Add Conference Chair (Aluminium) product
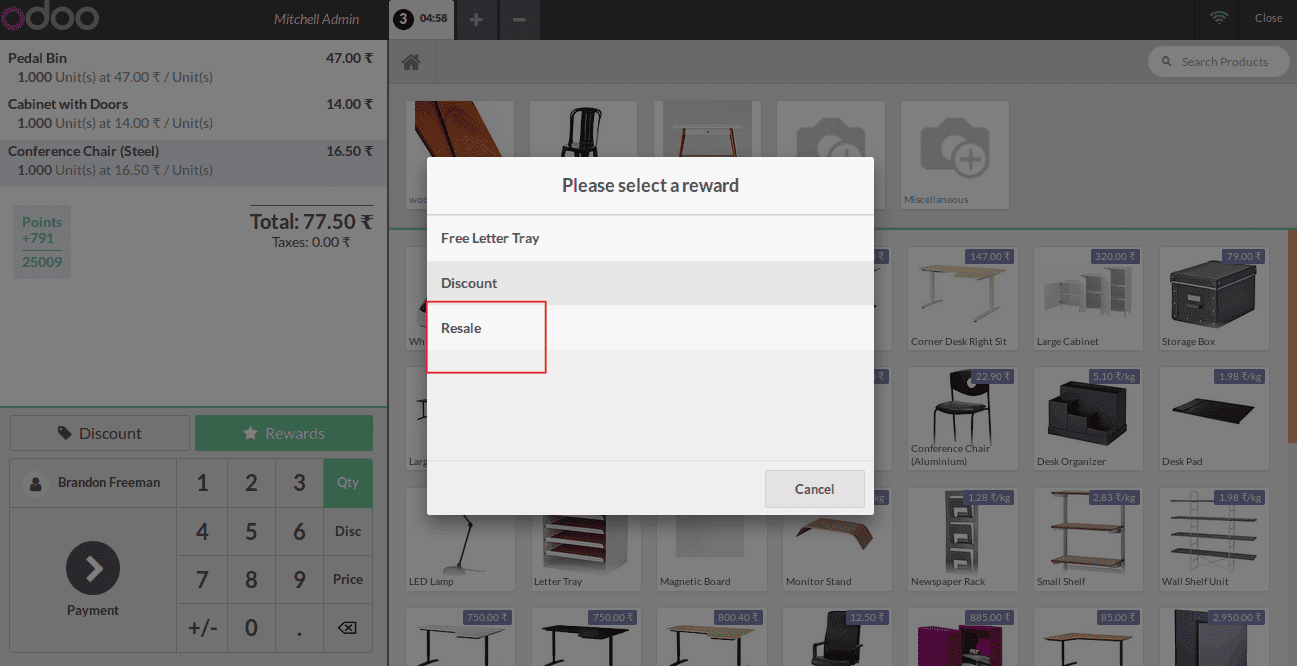1297x666 pixels. tap(962, 419)
